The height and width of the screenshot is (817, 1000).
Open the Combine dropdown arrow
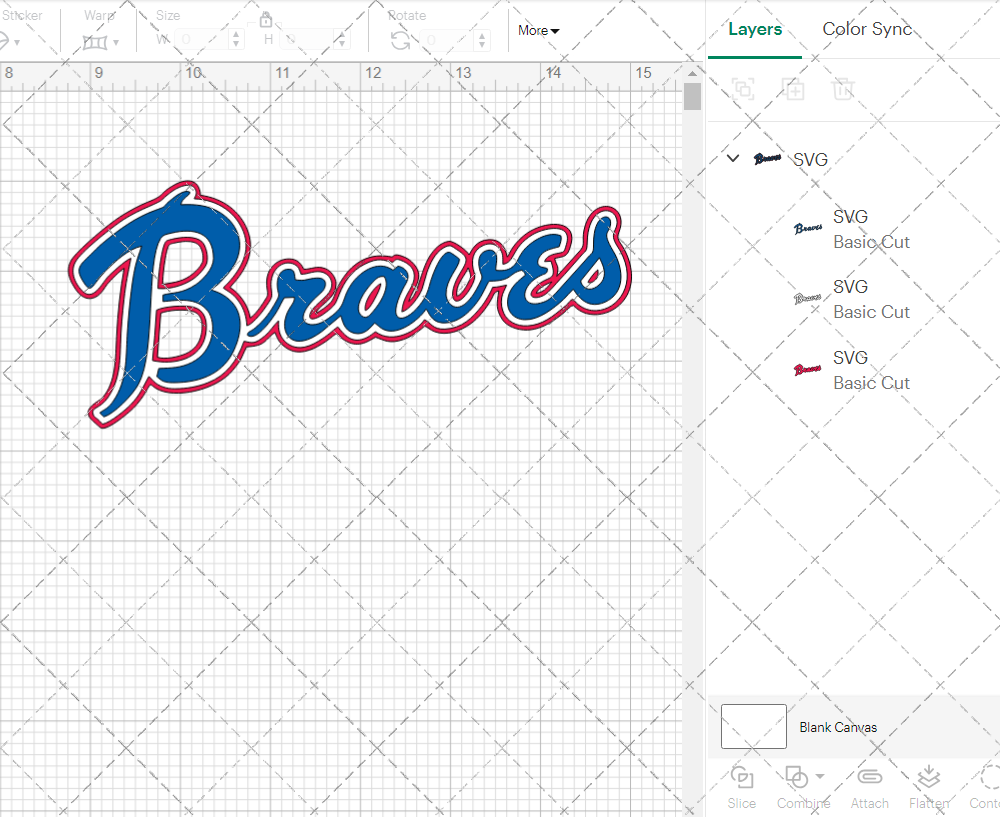pyautogui.click(x=820, y=776)
